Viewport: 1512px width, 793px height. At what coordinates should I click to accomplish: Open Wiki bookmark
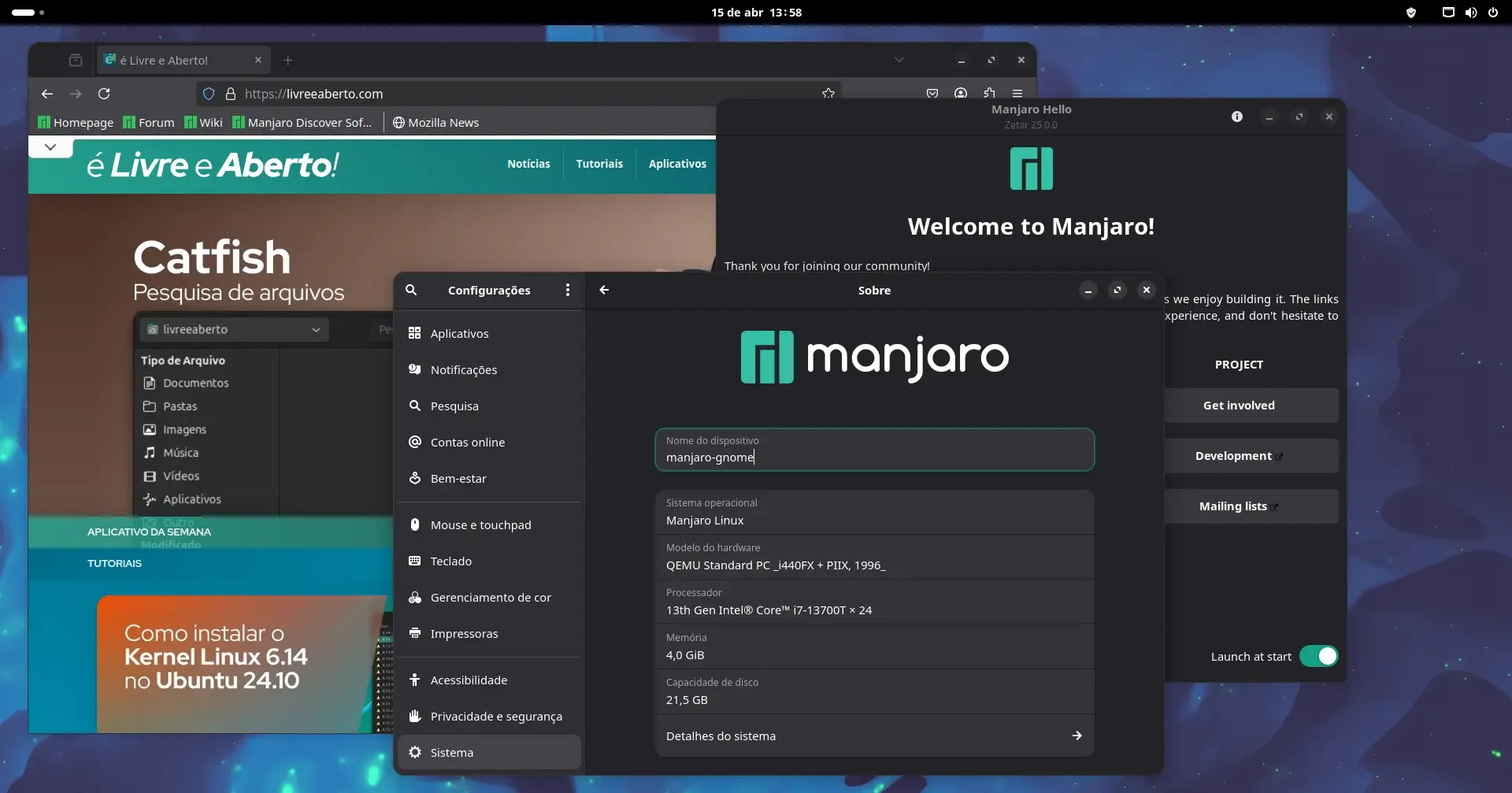pyautogui.click(x=204, y=122)
